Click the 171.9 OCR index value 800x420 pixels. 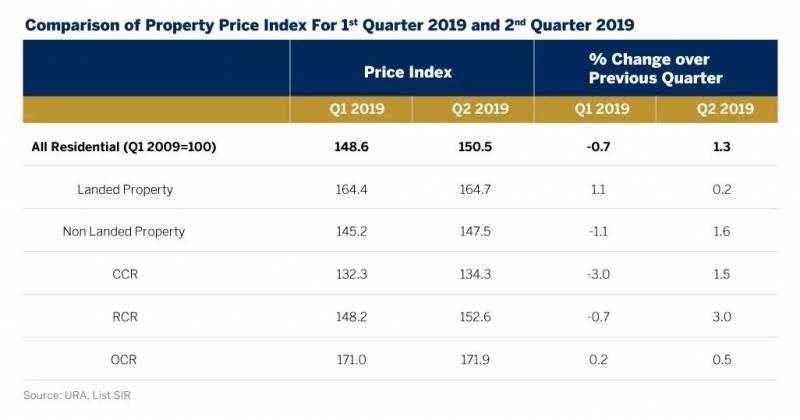pos(473,357)
